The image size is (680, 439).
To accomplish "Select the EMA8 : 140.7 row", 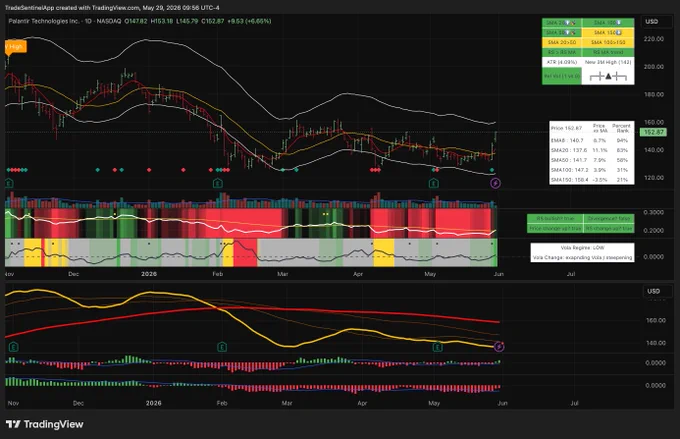I will pos(591,141).
